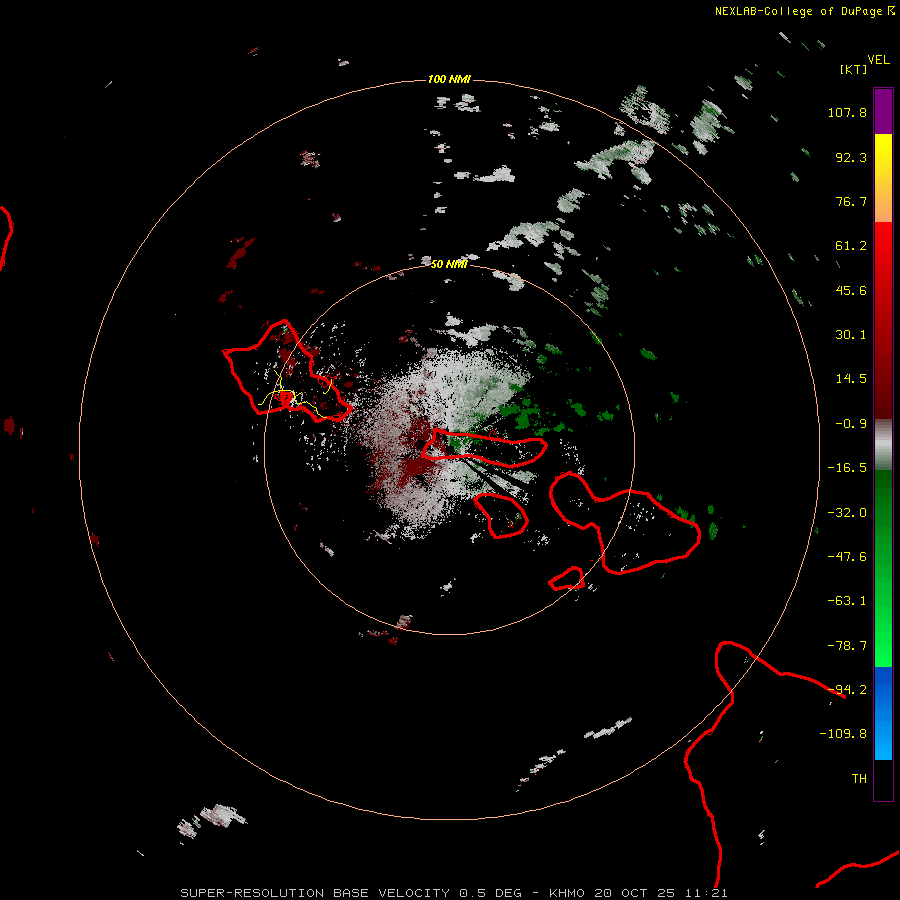Click the -16.5 legend value

click(x=847, y=468)
